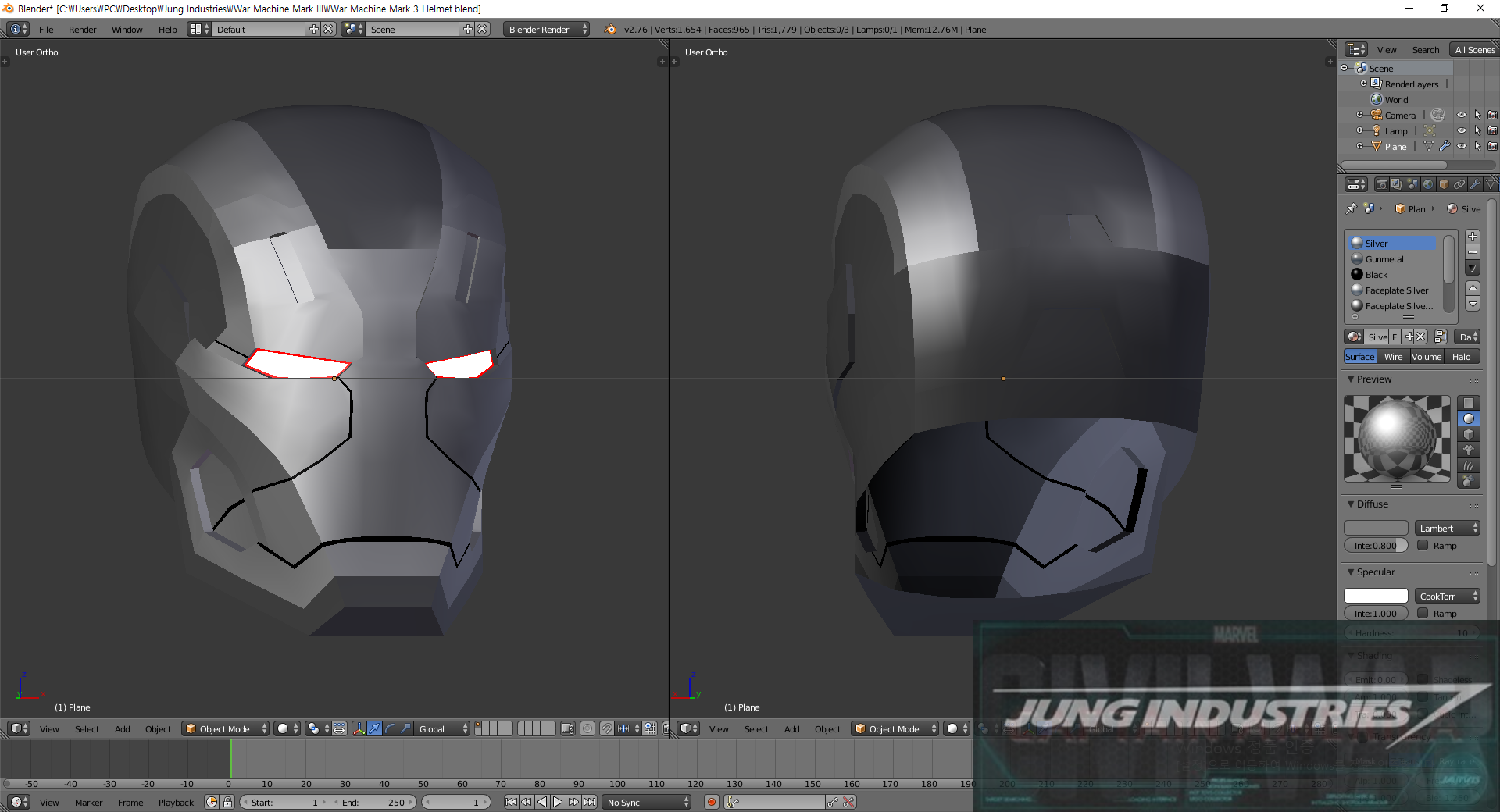The height and width of the screenshot is (812, 1500).
Task: Open the CookTorr specular shader dropdown
Action: pyautogui.click(x=1448, y=596)
